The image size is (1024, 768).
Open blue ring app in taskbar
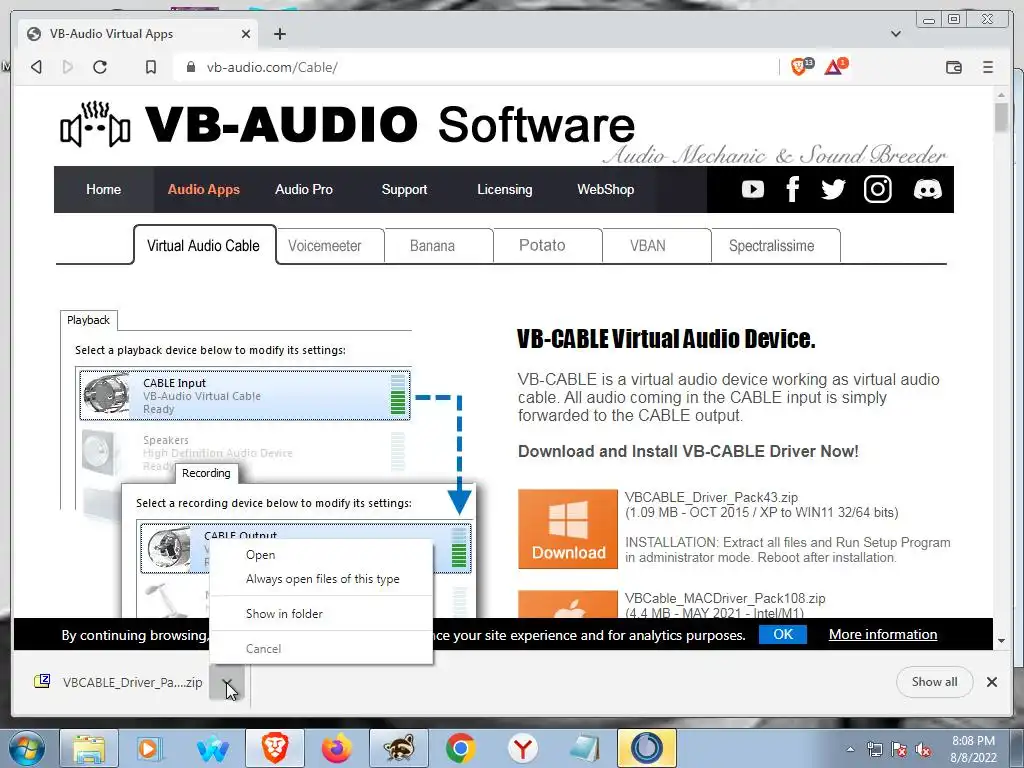[647, 748]
